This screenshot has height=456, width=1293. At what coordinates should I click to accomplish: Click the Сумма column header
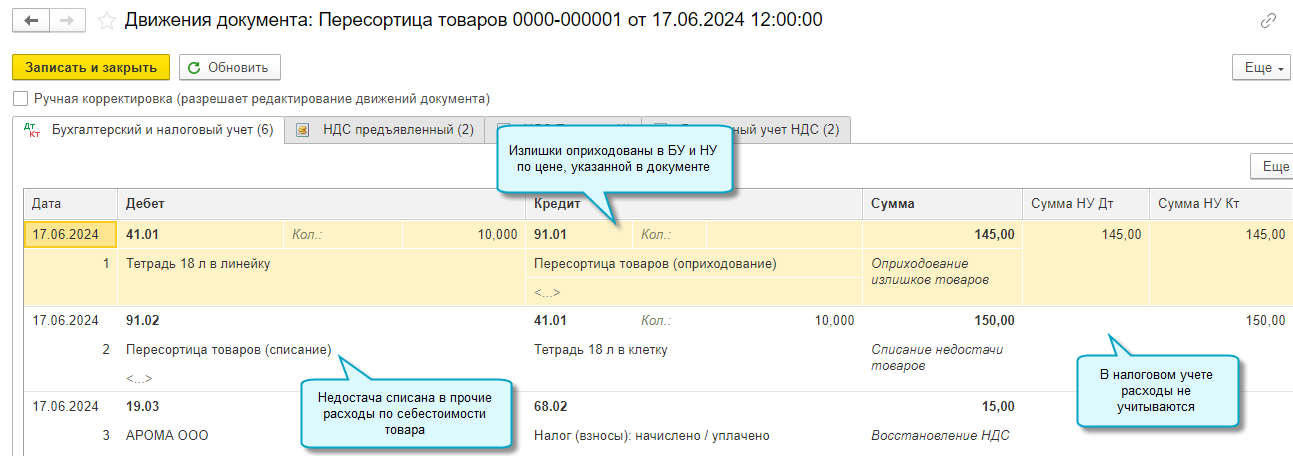point(942,204)
